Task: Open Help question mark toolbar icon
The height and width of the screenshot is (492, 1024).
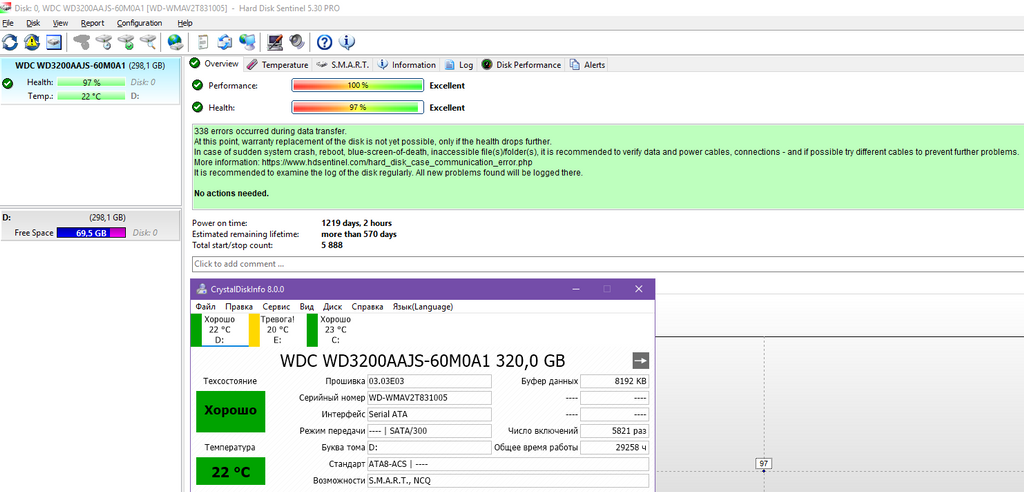Action: coord(325,42)
